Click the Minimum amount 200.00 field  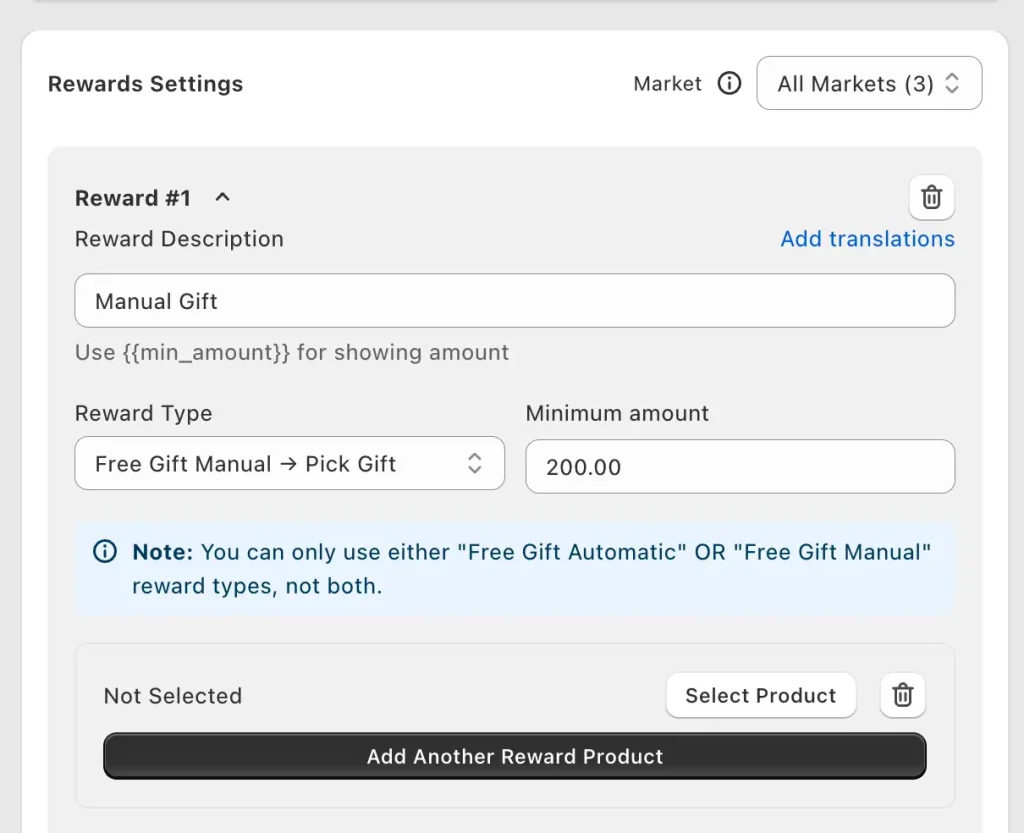tap(740, 466)
